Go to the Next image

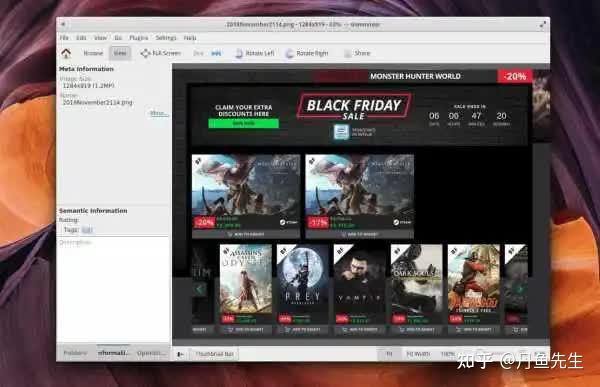(x=216, y=53)
